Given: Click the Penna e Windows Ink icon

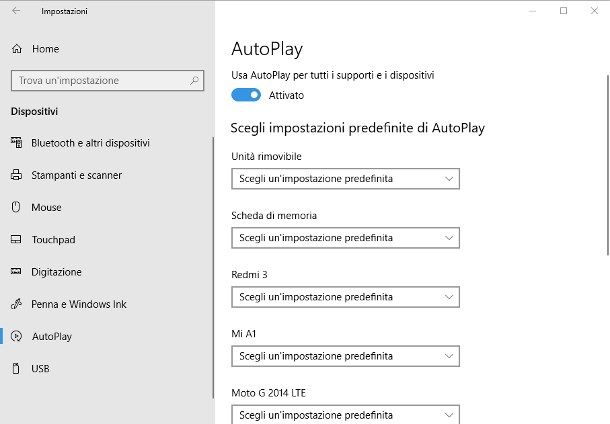Looking at the screenshot, I should point(16,304).
